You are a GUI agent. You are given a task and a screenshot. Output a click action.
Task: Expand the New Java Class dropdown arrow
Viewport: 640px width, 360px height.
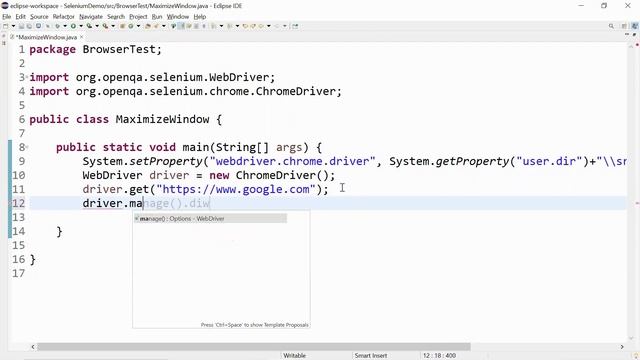[x=138, y=26]
